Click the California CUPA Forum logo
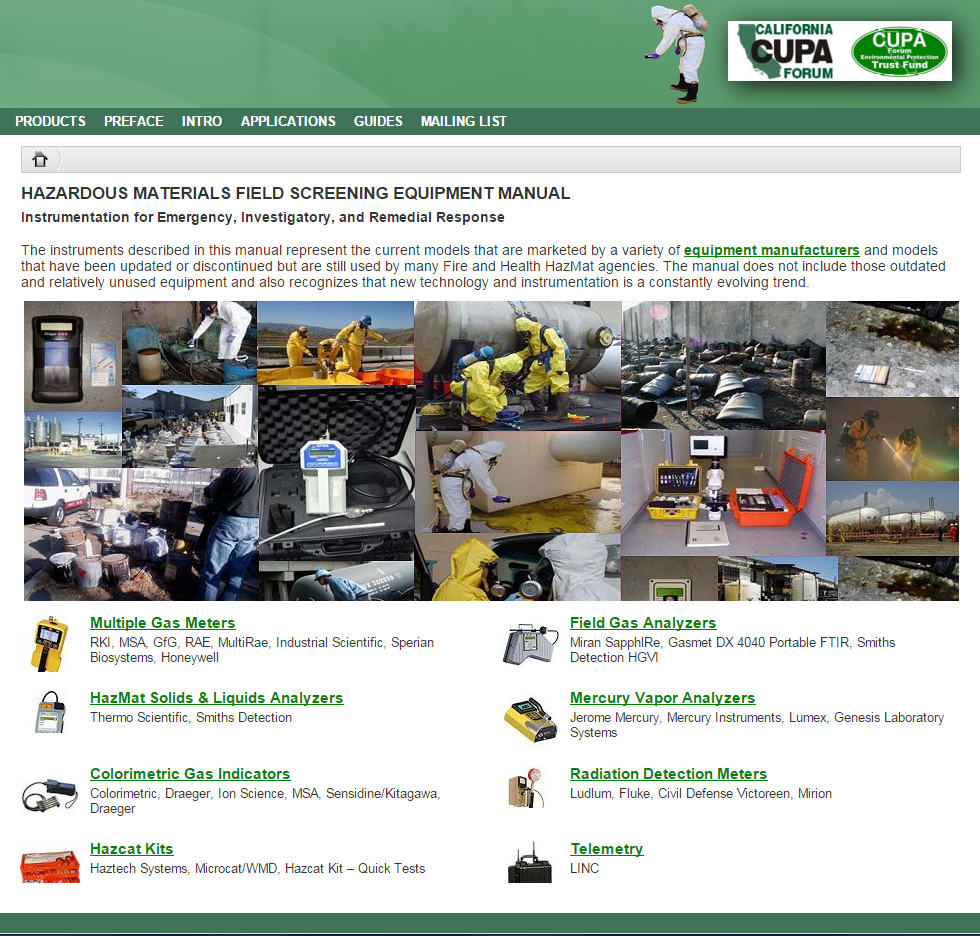Image resolution: width=980 pixels, height=936 pixels. [x=786, y=51]
